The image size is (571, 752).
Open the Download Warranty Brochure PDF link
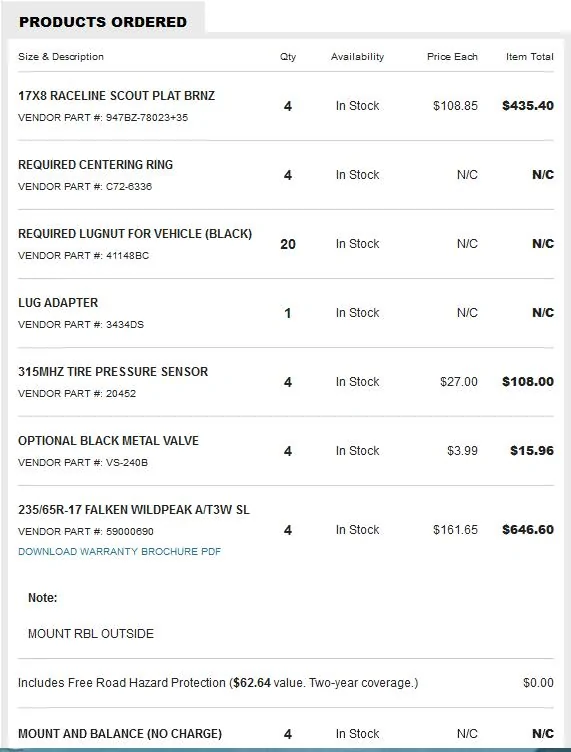[x=119, y=552]
